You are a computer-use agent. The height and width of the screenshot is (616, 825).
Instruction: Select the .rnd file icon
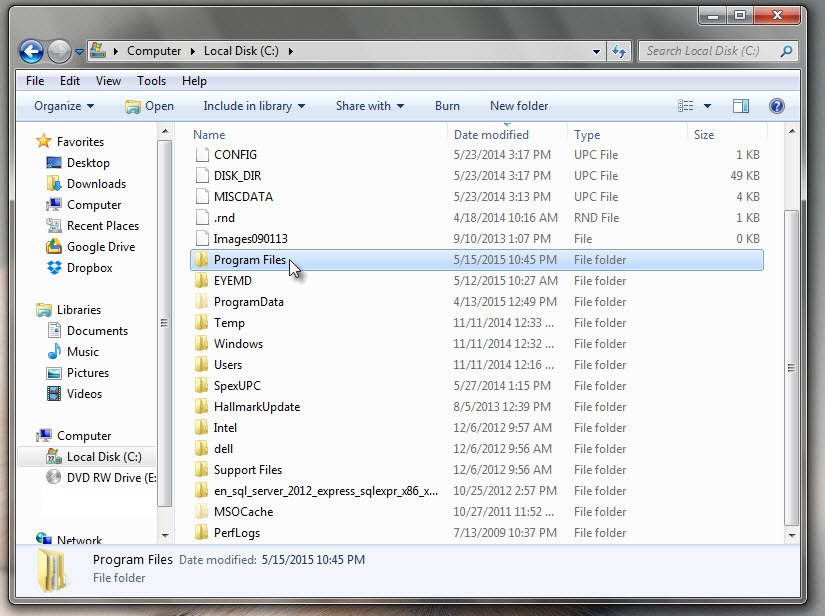tap(202, 218)
